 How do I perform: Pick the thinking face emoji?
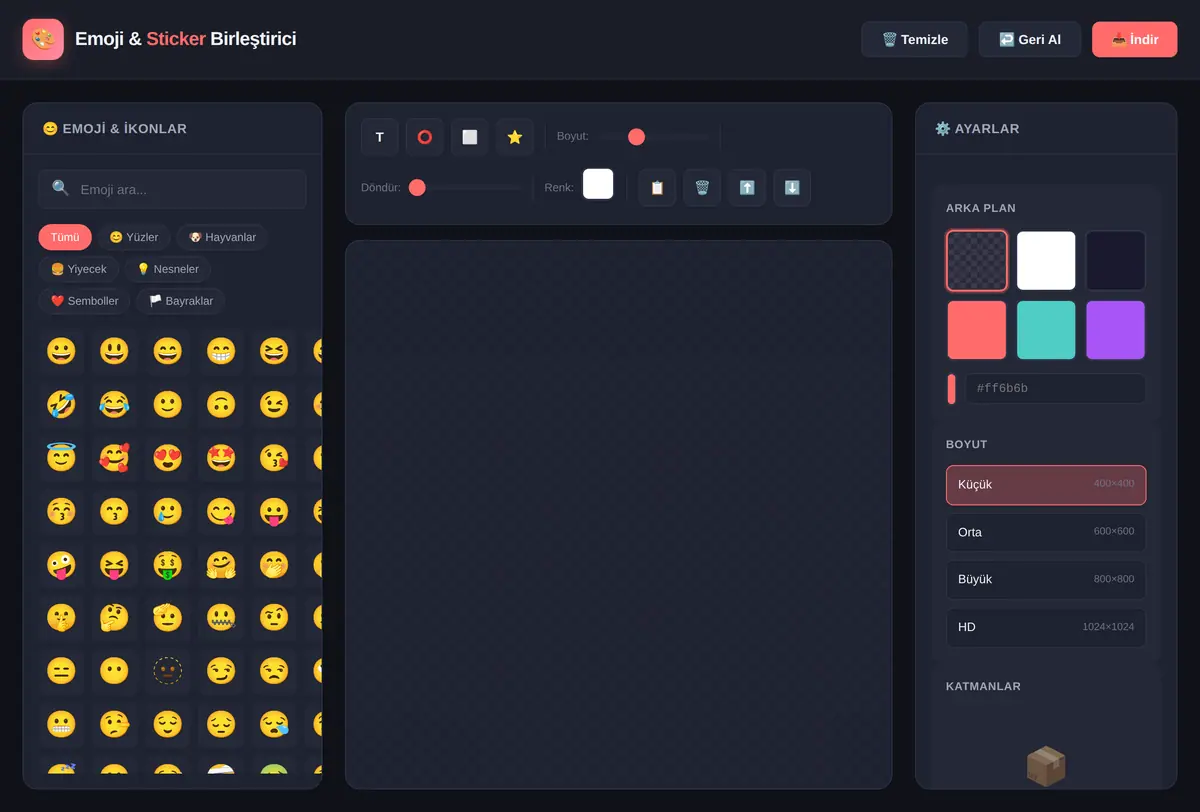(115, 618)
